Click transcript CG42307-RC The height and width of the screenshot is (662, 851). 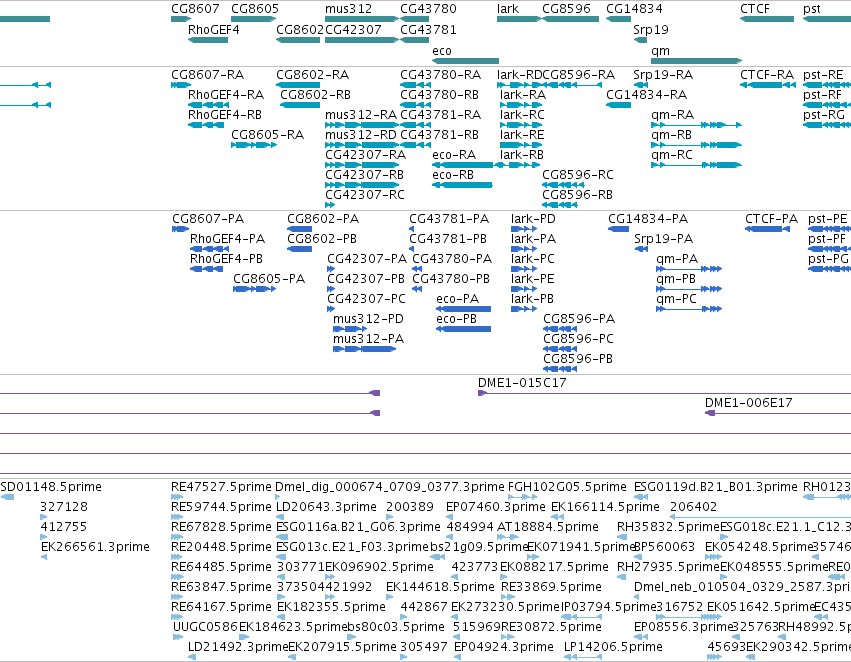coord(330,205)
